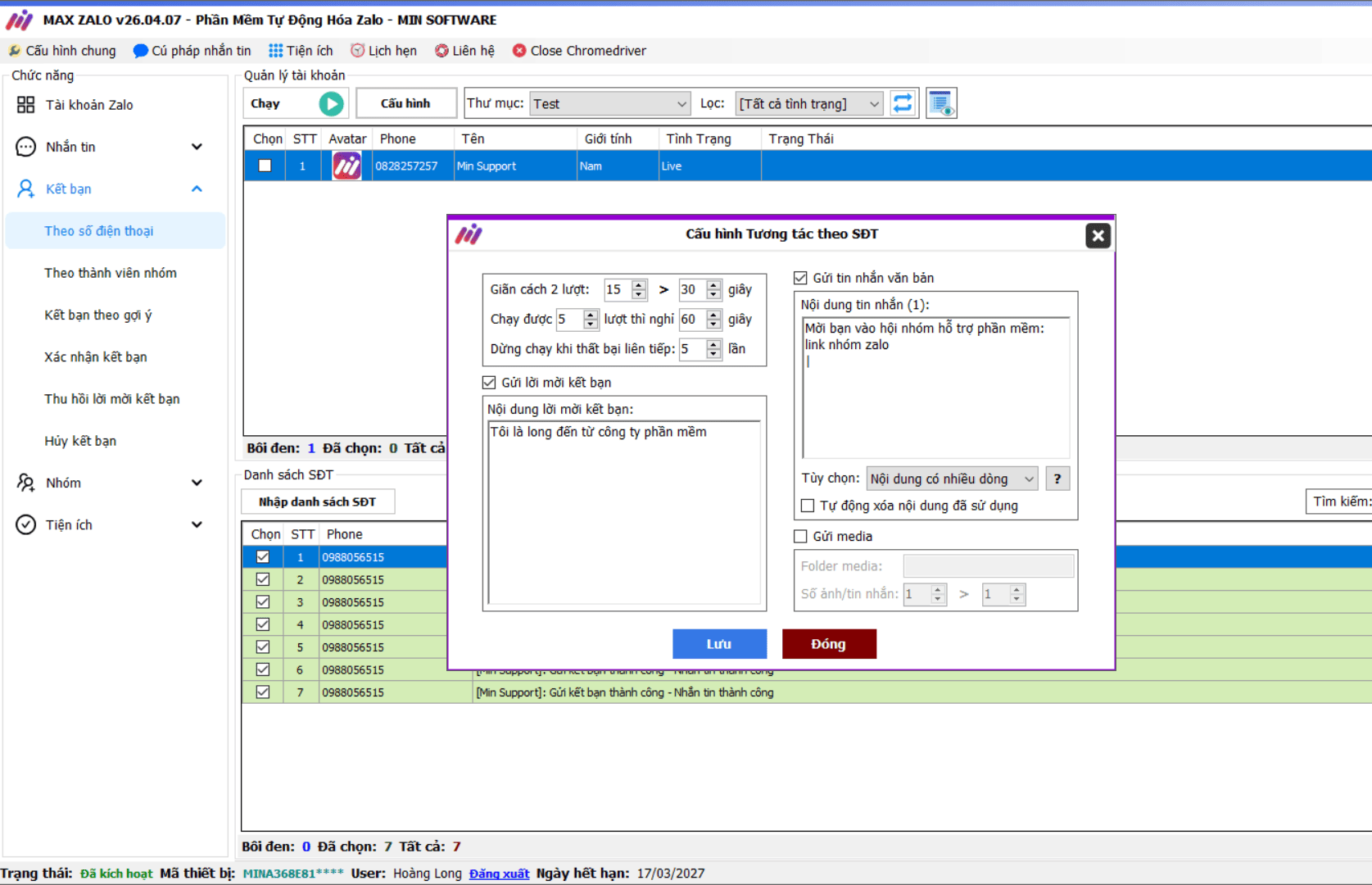Click the question mark help button beside Tùy chọn
Viewport: 1372px width, 885px height.
click(1057, 479)
